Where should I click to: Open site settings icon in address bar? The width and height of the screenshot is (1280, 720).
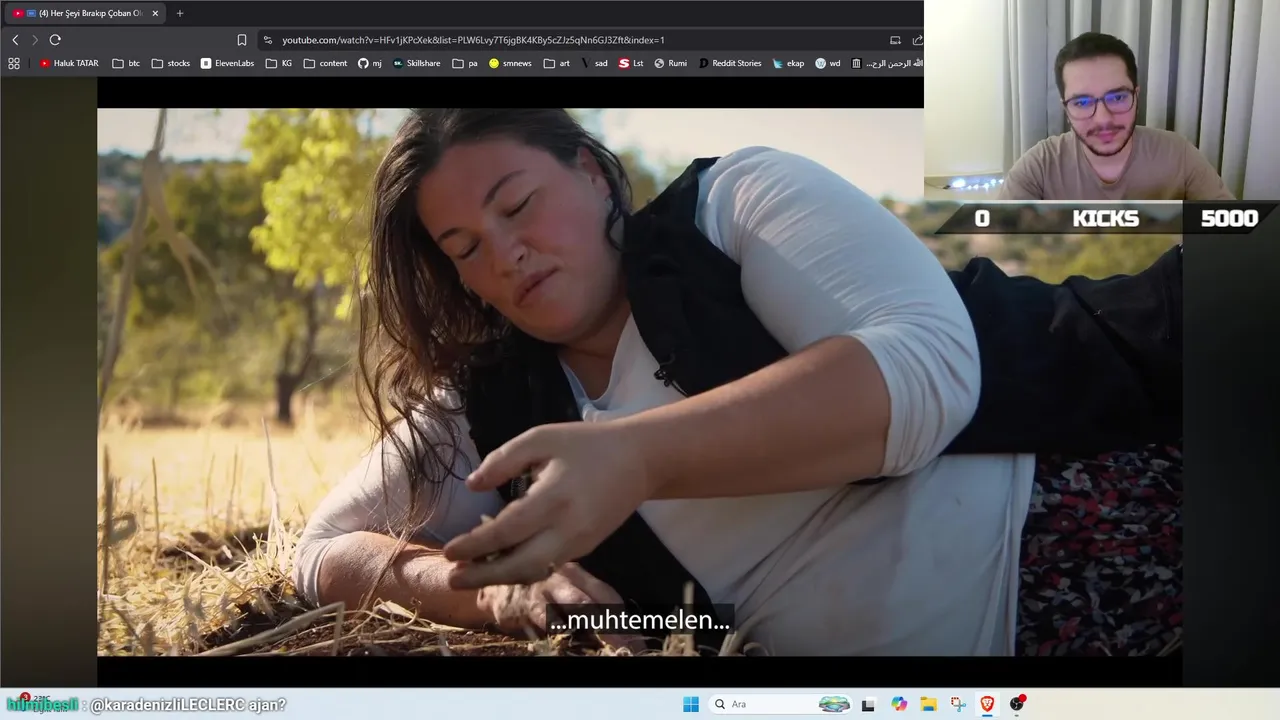(267, 40)
